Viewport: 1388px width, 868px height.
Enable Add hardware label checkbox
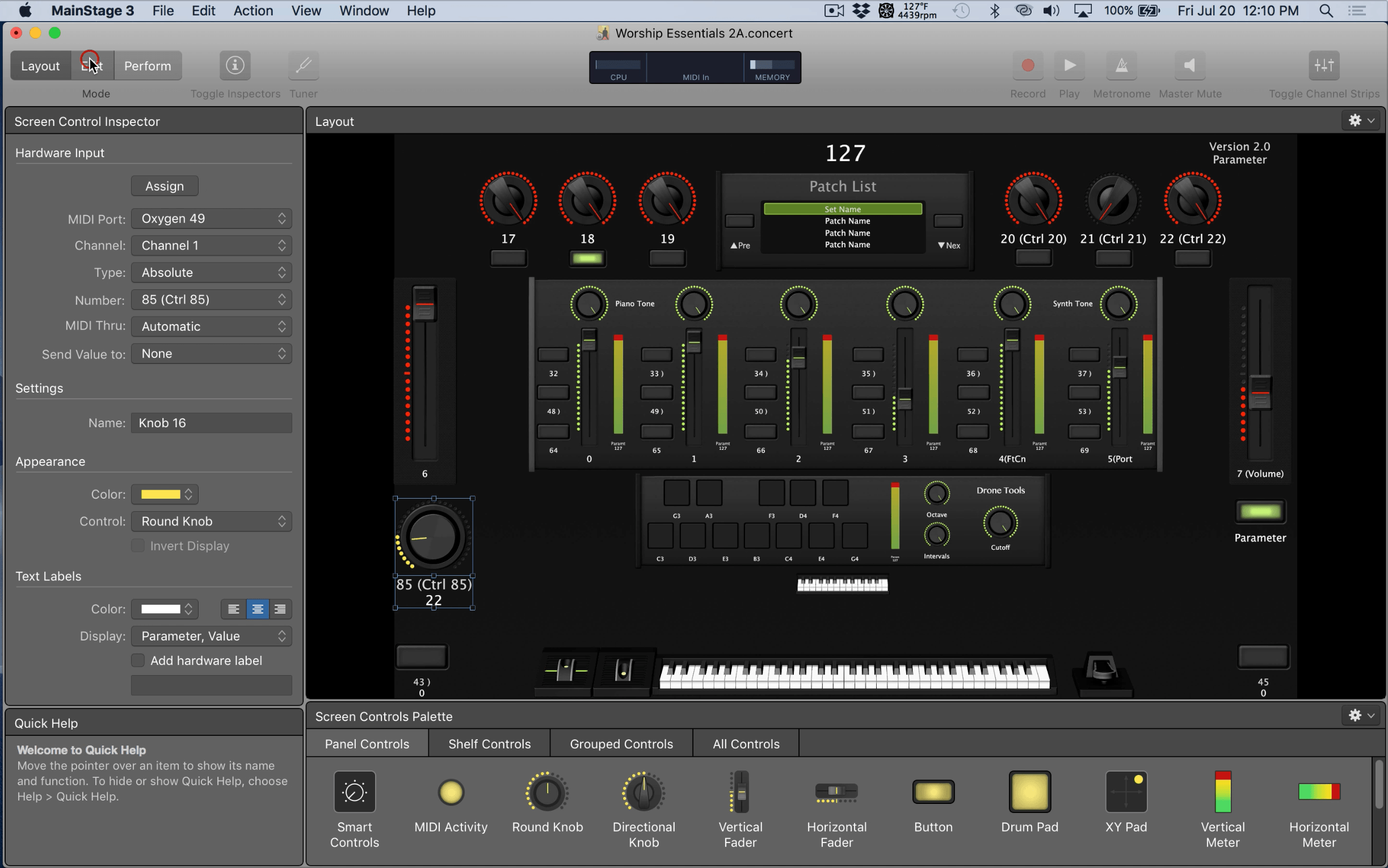click(x=138, y=660)
